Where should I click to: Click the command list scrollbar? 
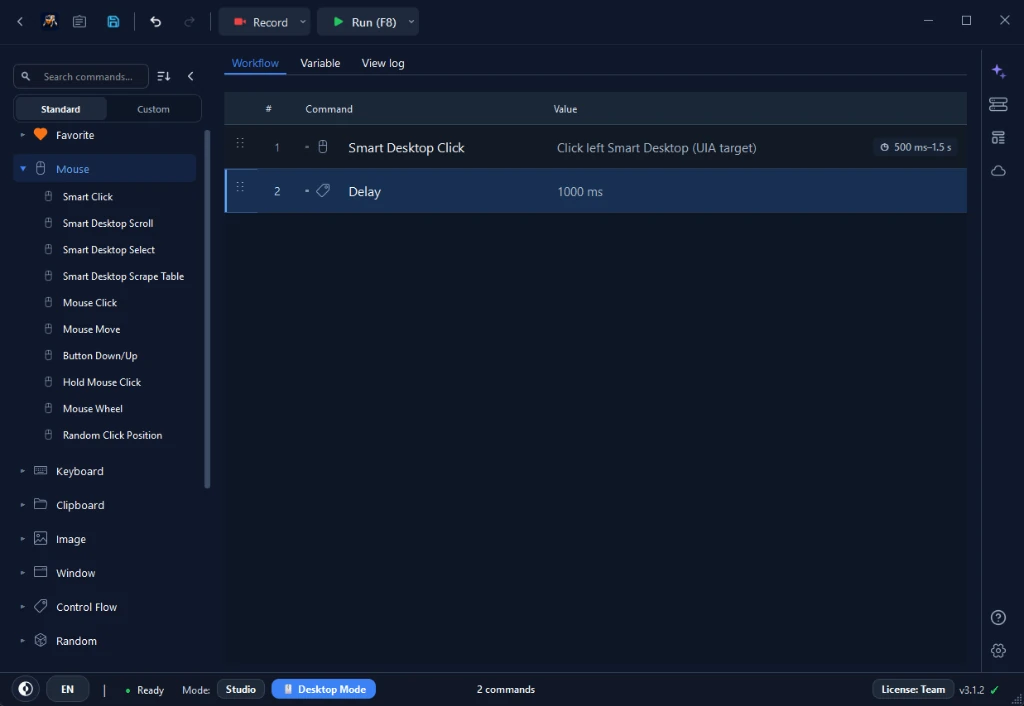208,309
